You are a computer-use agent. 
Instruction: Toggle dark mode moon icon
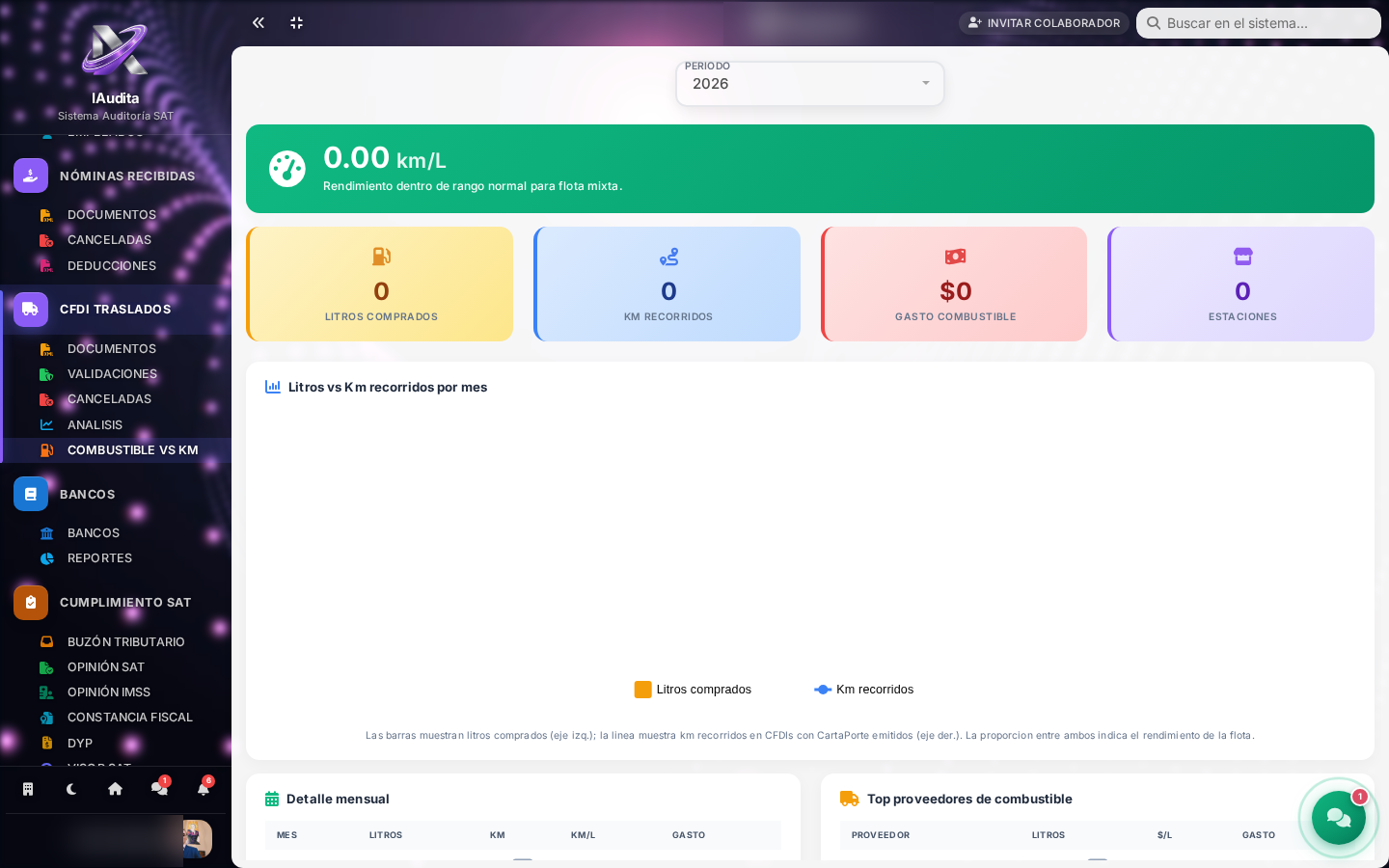click(71, 789)
